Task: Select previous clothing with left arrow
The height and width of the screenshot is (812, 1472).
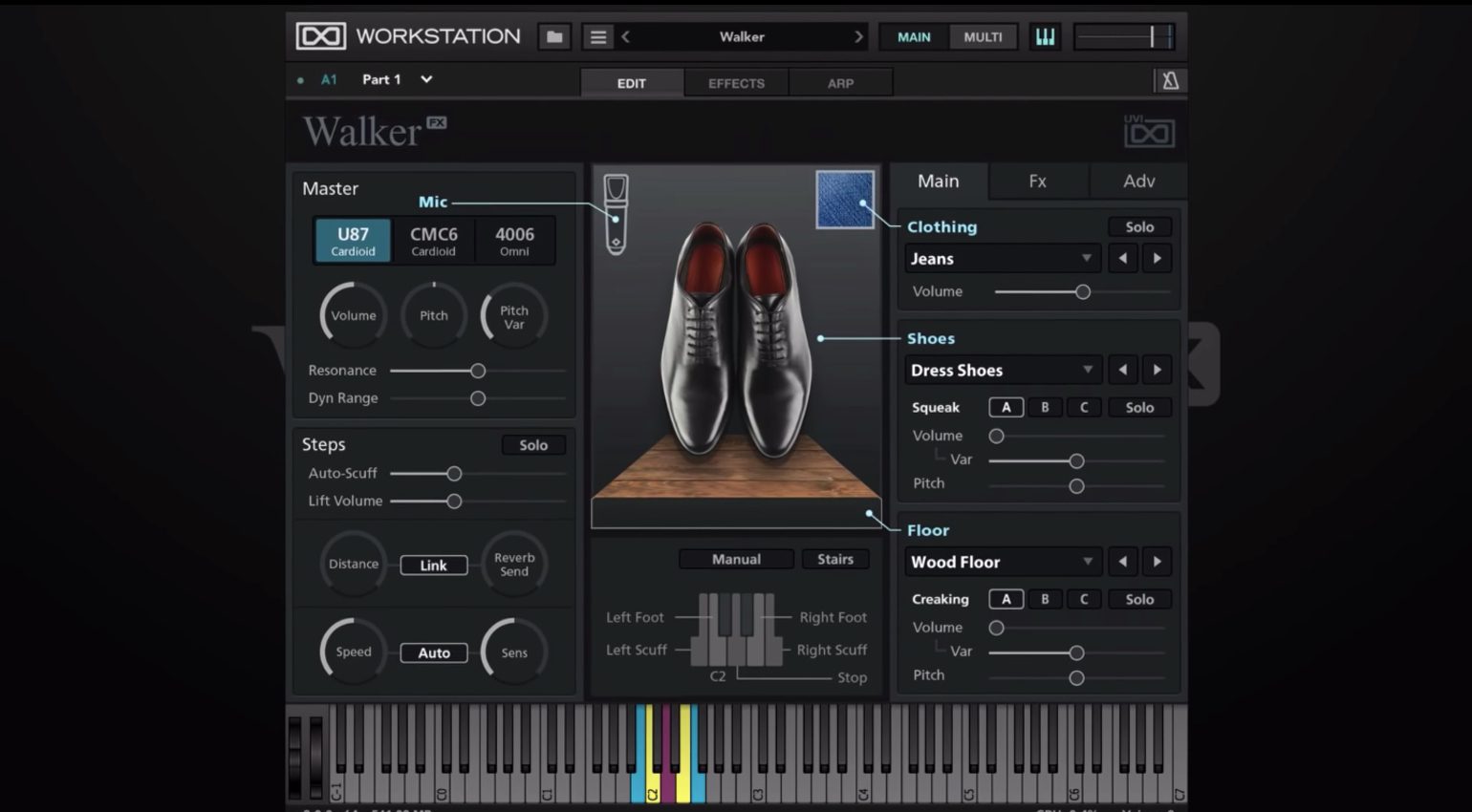Action: coord(1123,259)
